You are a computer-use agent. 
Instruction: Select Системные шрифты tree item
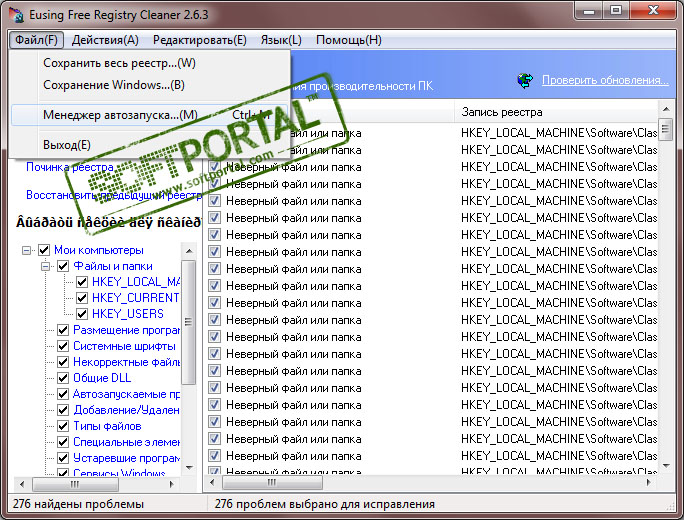(124, 346)
